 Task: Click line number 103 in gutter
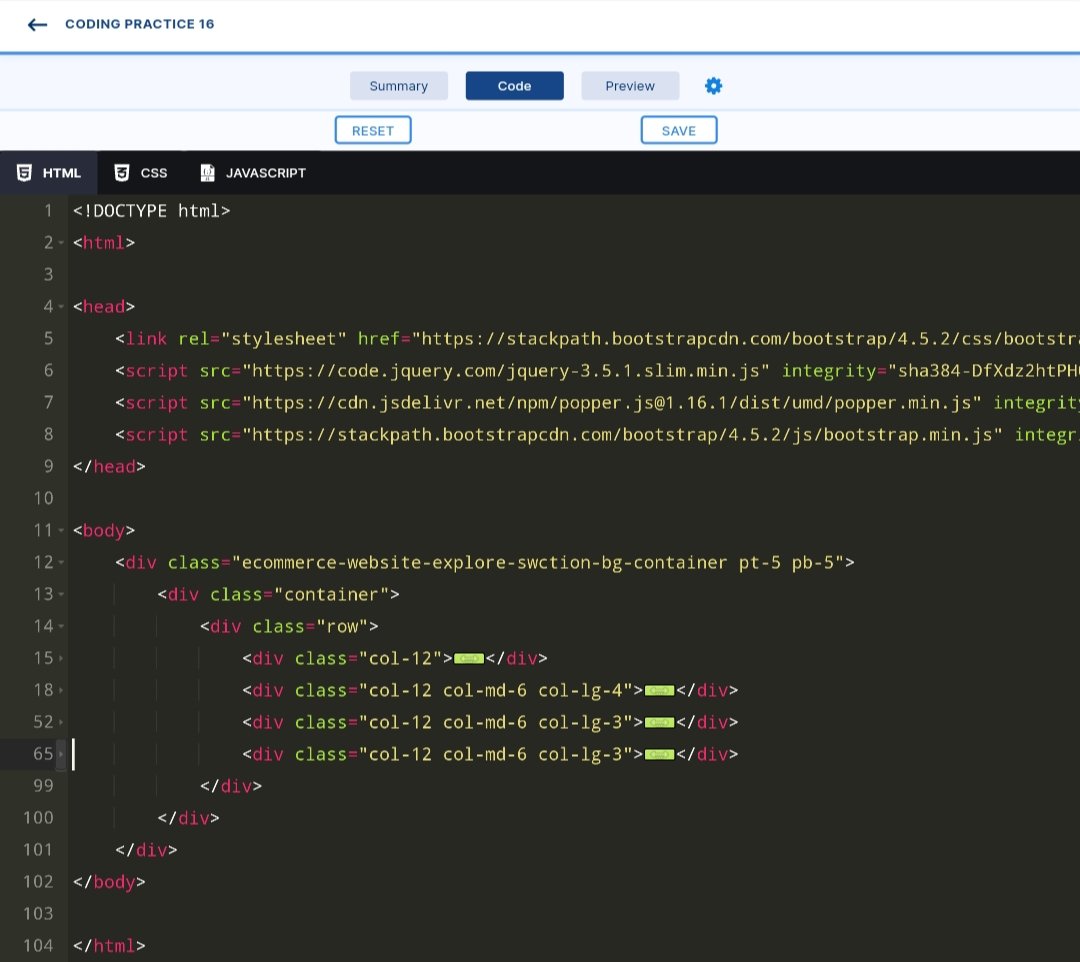click(38, 914)
